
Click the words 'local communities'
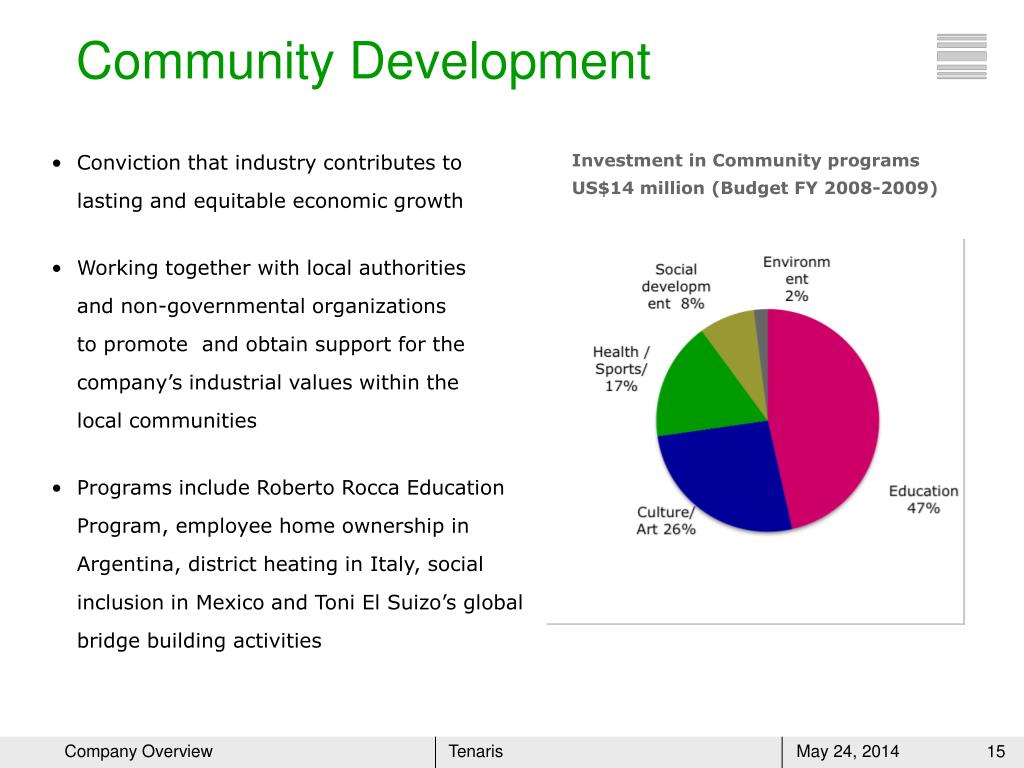click(x=167, y=421)
